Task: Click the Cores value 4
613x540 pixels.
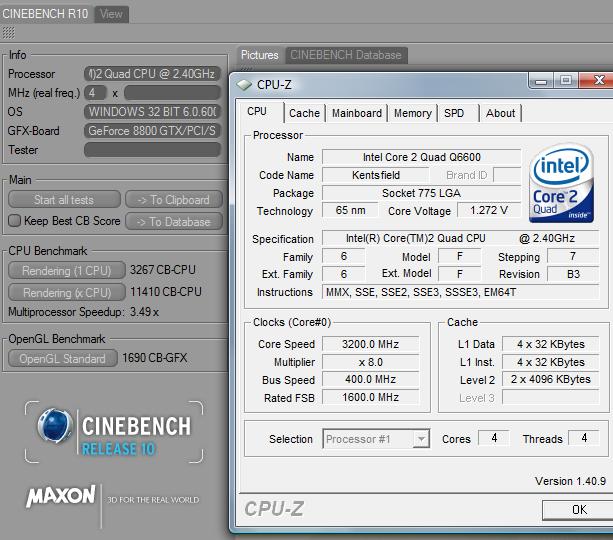Action: (x=494, y=438)
